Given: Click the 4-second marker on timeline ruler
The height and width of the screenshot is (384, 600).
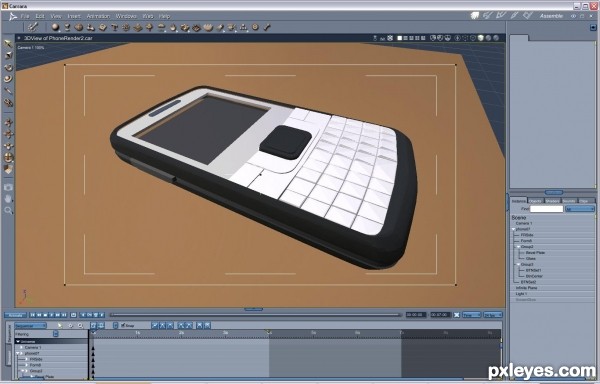Looking at the screenshot, I should click(269, 333).
